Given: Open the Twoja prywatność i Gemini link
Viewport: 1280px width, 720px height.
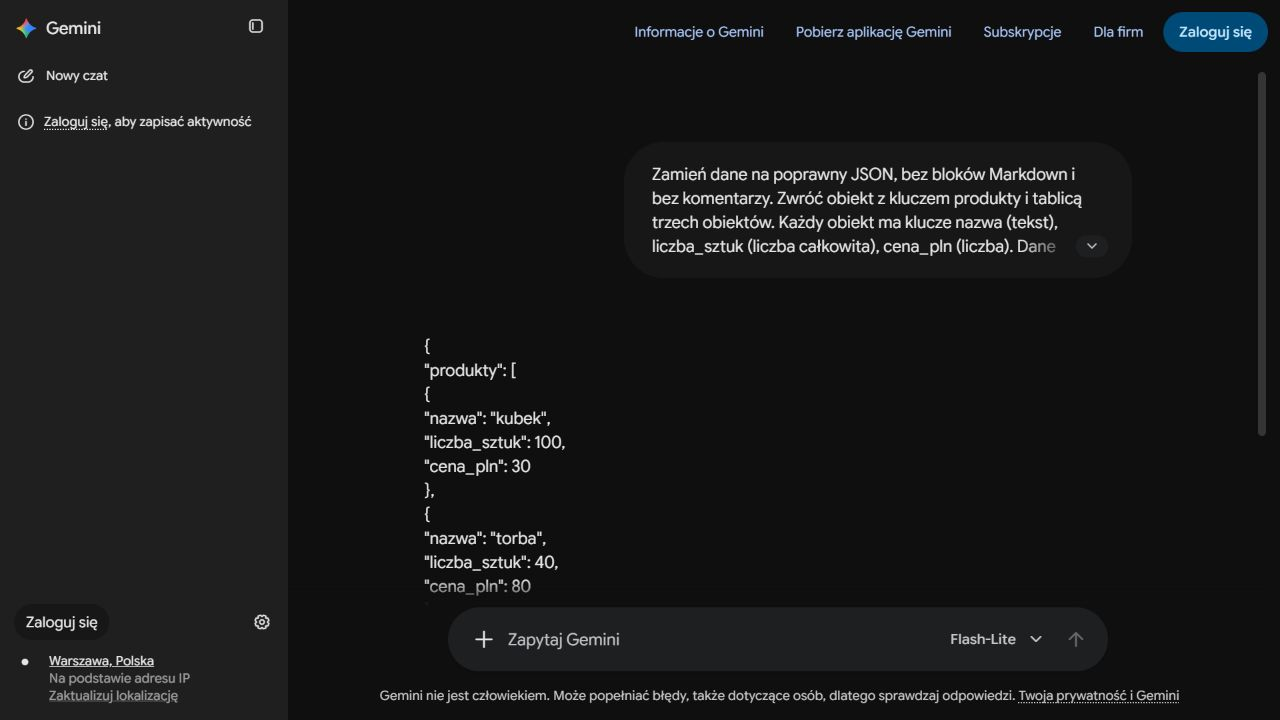Looking at the screenshot, I should 1099,695.
